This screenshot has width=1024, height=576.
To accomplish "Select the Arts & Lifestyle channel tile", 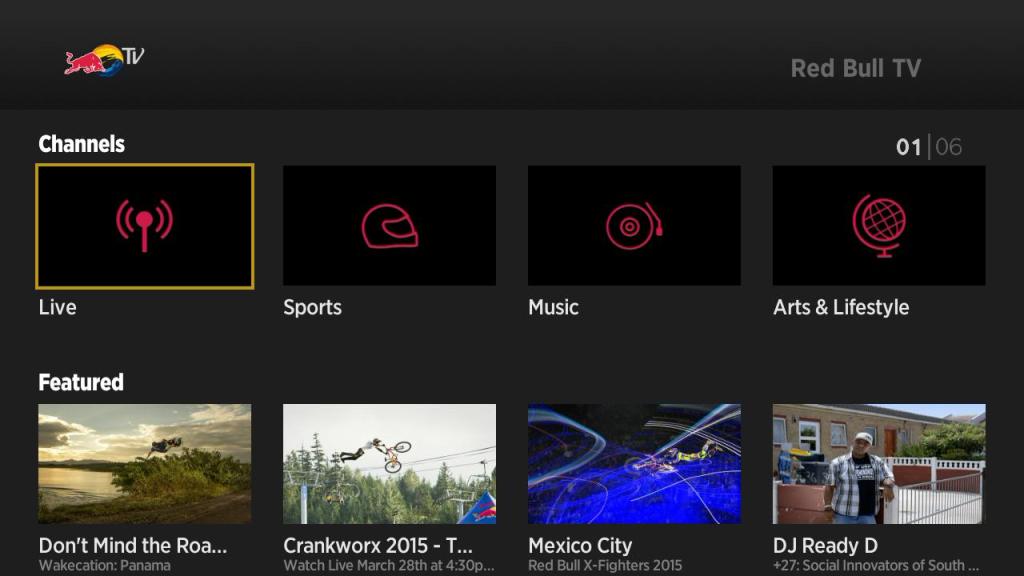I will [x=878, y=224].
